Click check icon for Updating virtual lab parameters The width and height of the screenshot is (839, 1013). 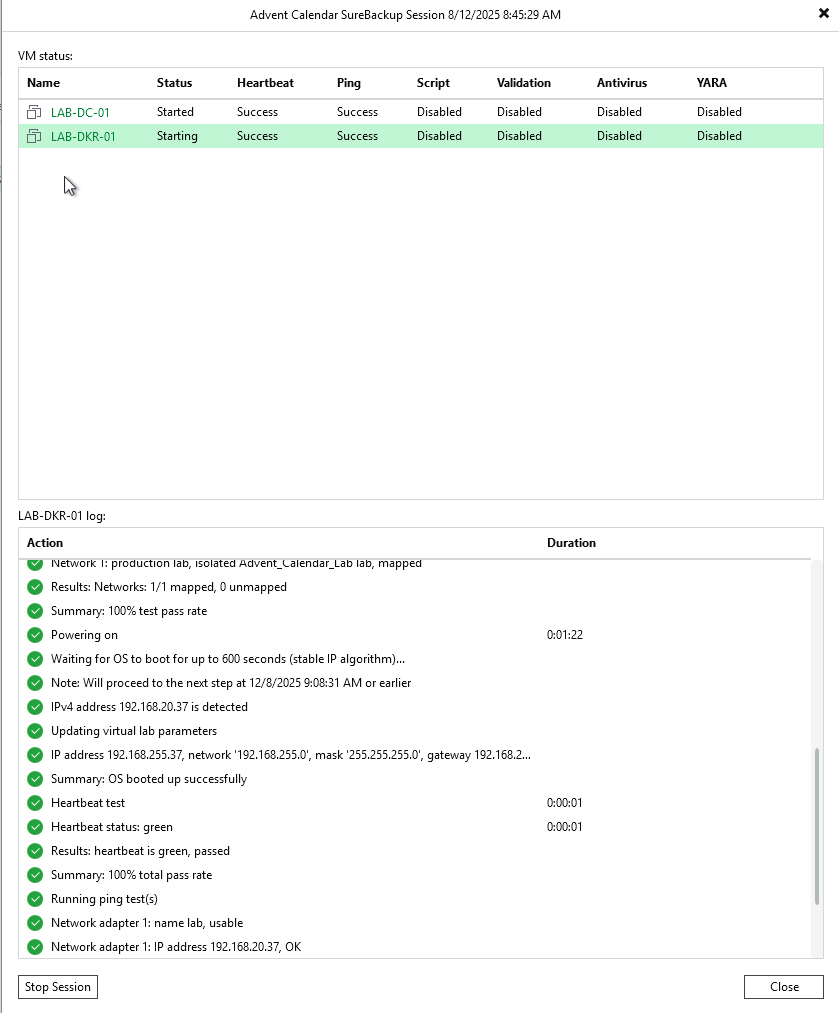(x=35, y=731)
